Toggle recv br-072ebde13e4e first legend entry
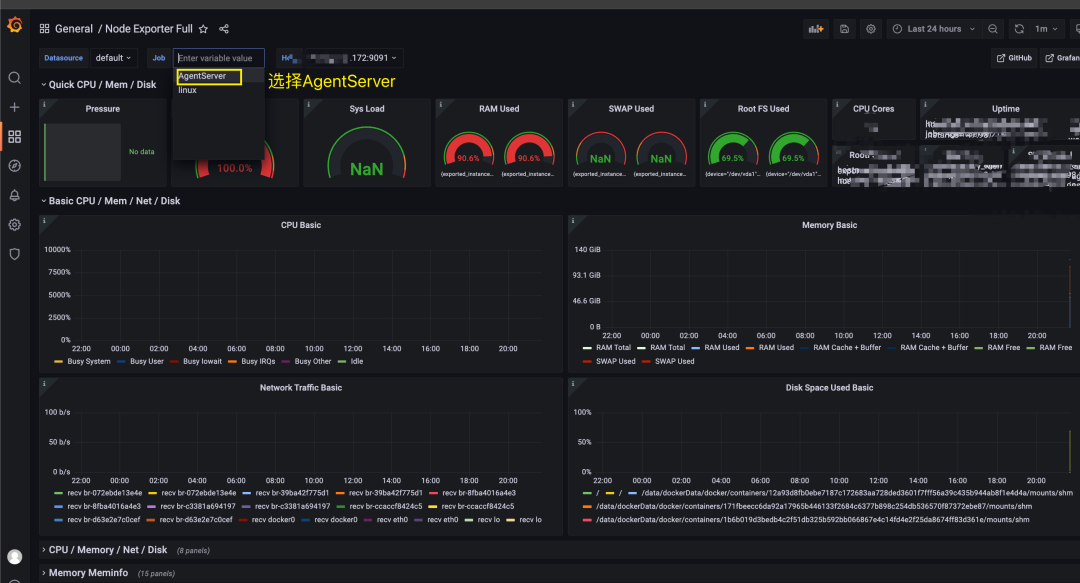The width and height of the screenshot is (1080, 583). pos(105,493)
